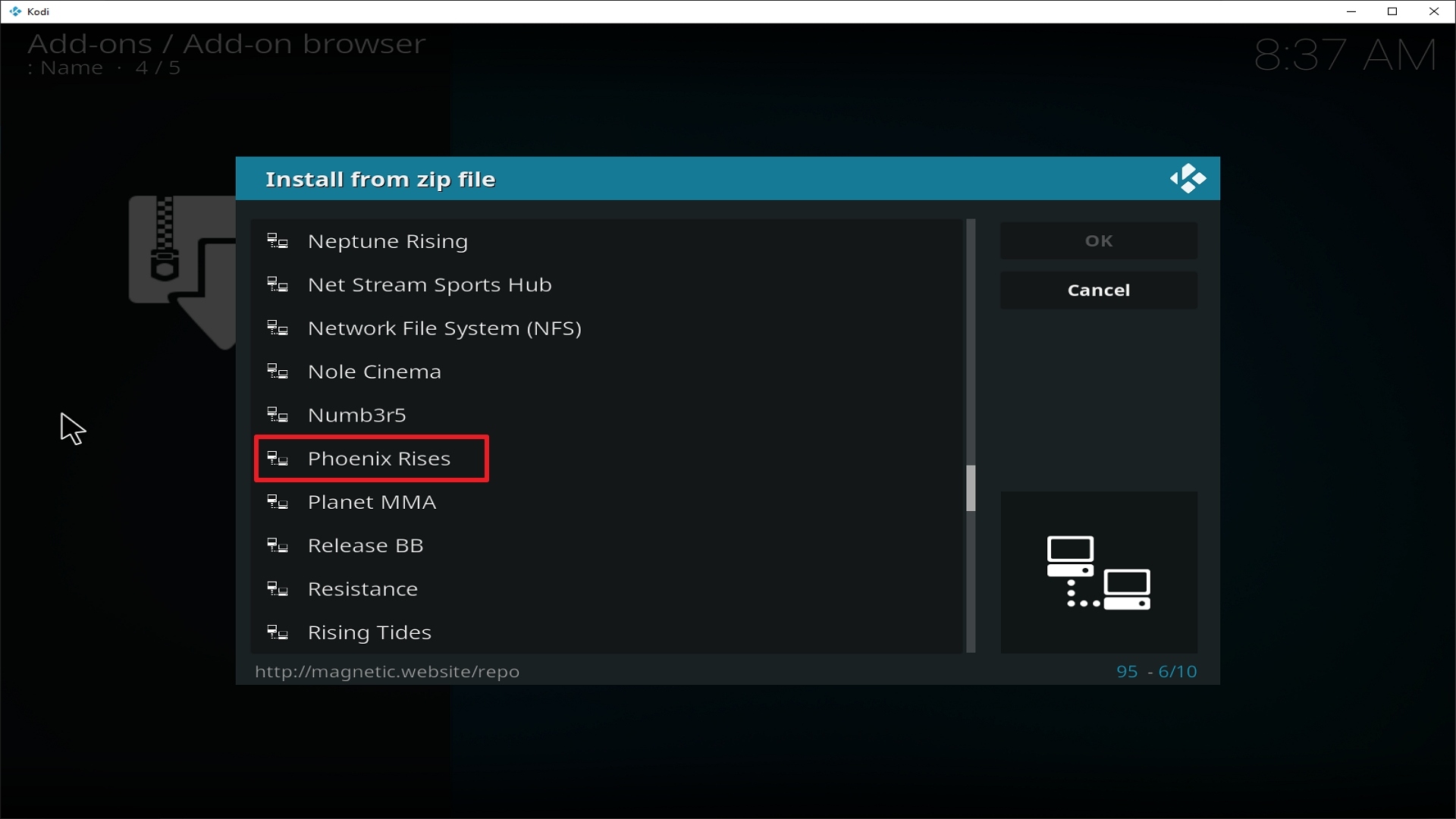The height and width of the screenshot is (819, 1456).
Task: Close the Kodi window
Action: 1434,11
